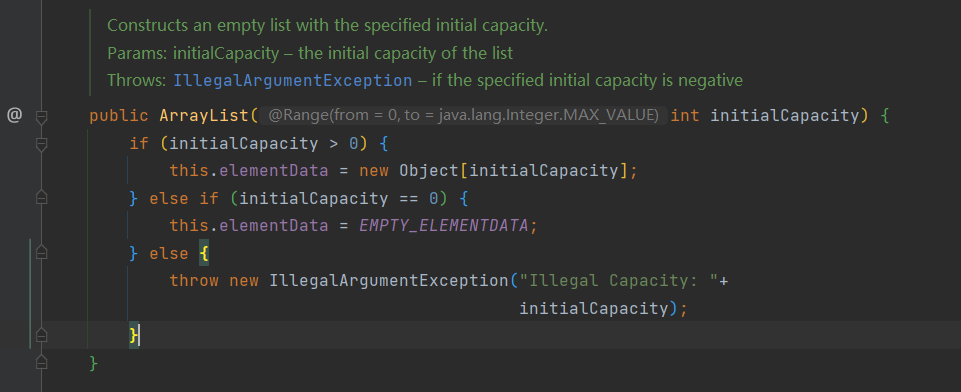Click the VCS change marker beside else block
This screenshot has width=961, height=392.
point(30,294)
